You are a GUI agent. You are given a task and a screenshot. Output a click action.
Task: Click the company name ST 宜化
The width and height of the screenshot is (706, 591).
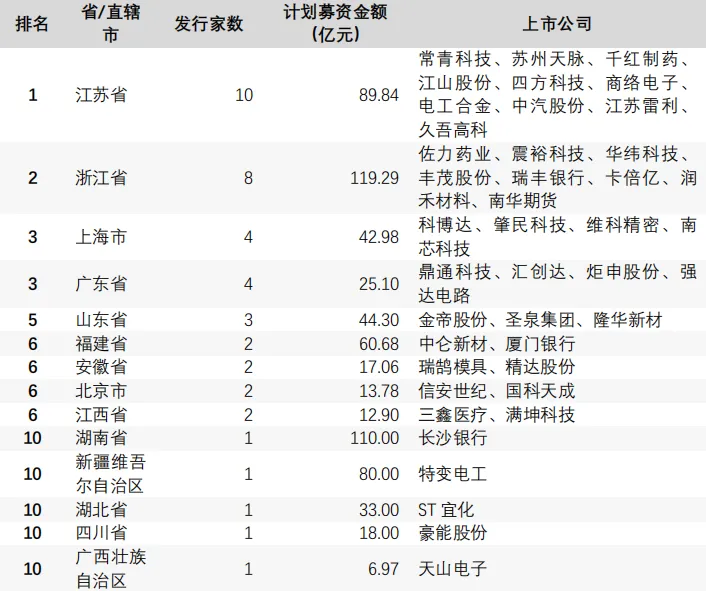click(x=446, y=510)
